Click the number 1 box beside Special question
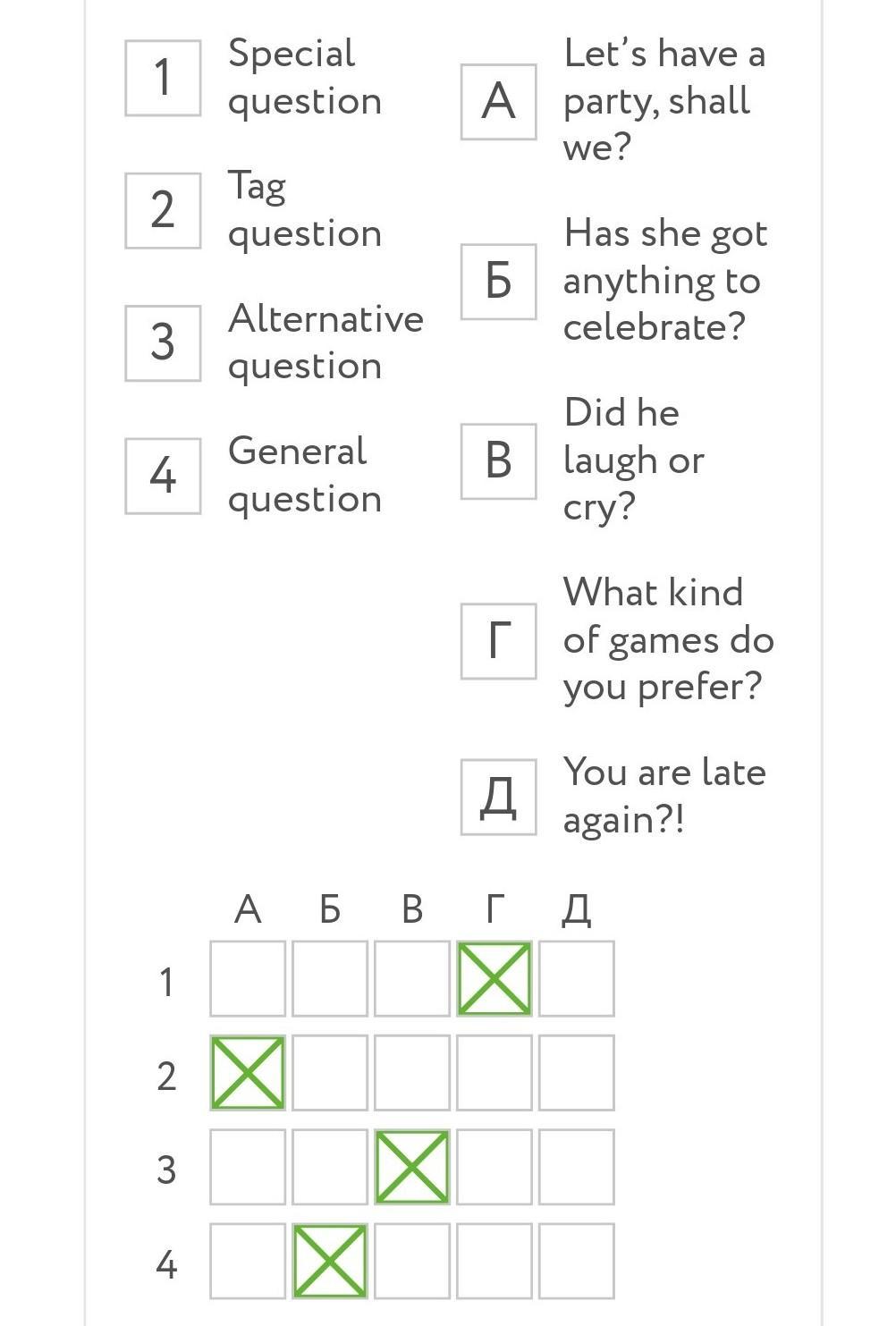The width and height of the screenshot is (896, 1326). tap(163, 78)
